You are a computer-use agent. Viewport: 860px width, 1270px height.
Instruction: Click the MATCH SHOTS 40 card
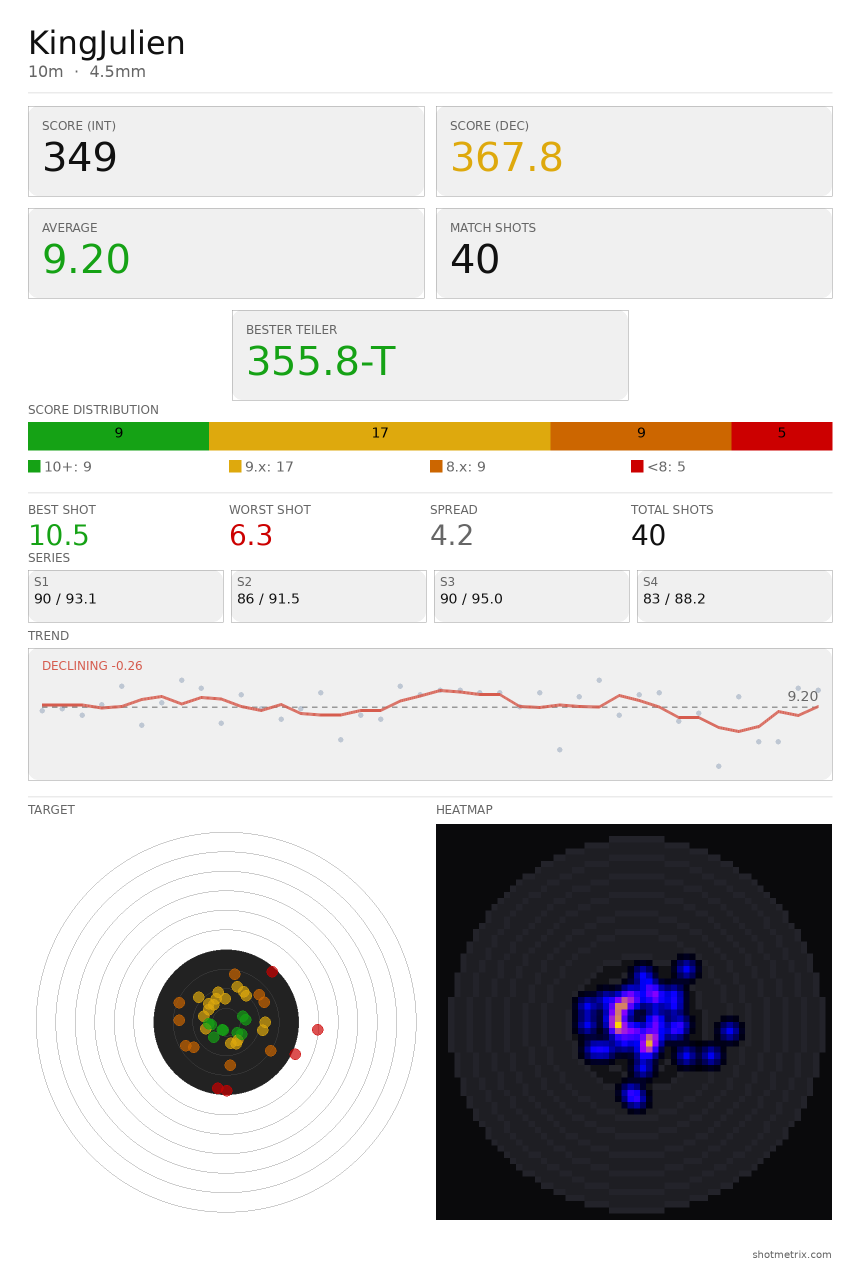coord(634,253)
